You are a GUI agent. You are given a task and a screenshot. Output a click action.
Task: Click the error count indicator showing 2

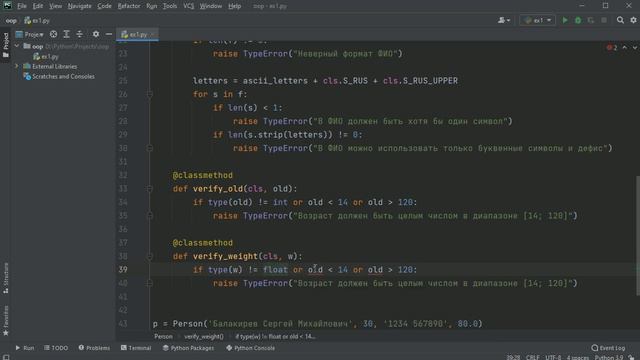pos(612,48)
